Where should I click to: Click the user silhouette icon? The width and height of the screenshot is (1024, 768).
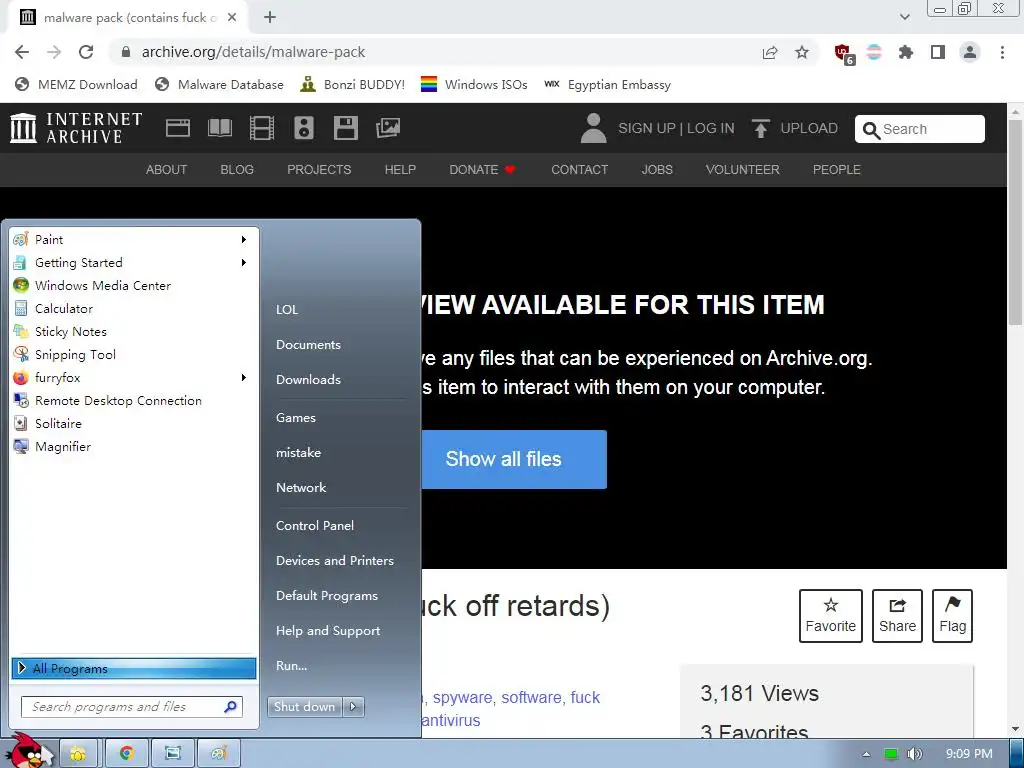click(x=594, y=128)
